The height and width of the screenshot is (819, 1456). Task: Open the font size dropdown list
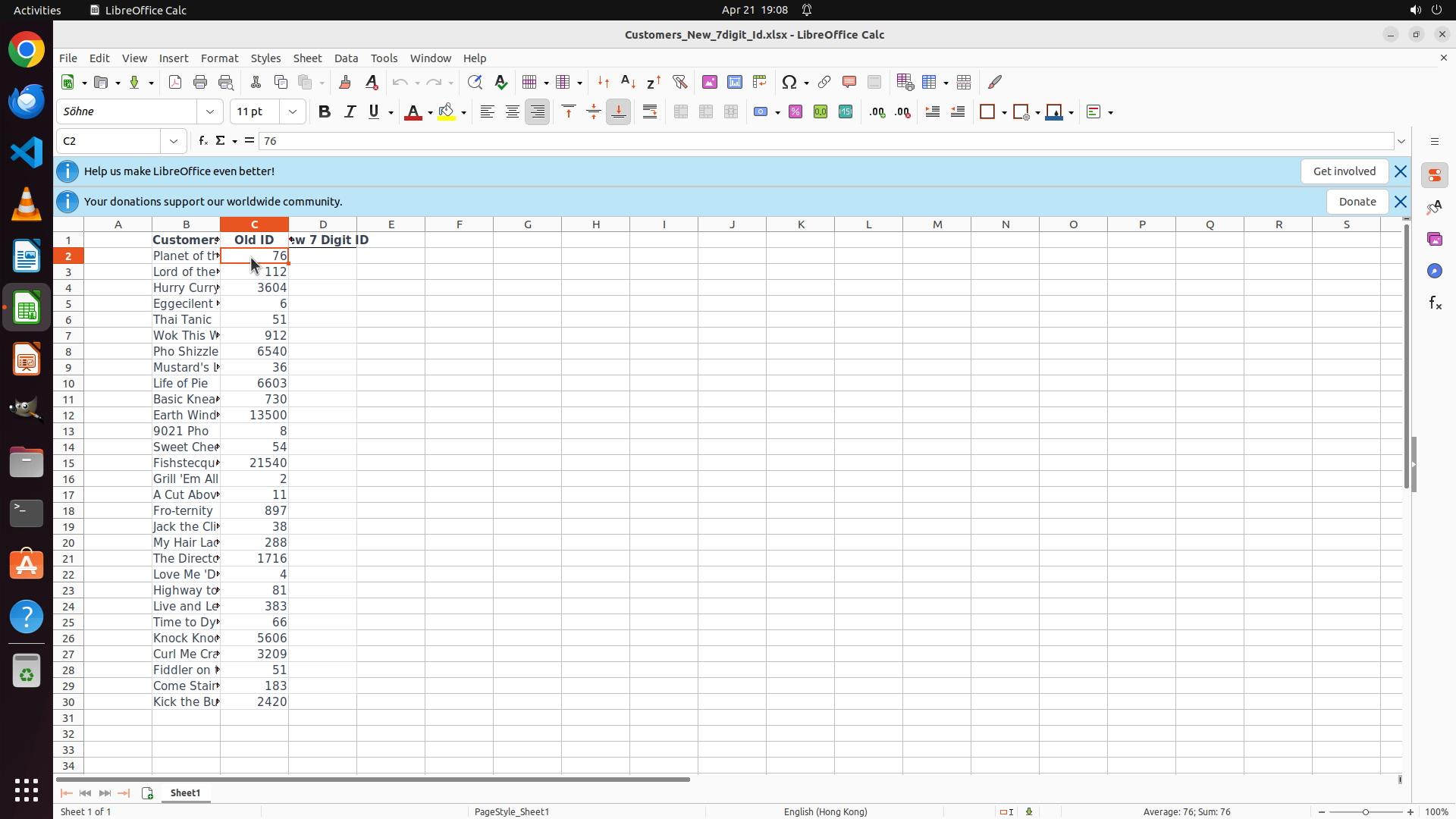(x=293, y=111)
